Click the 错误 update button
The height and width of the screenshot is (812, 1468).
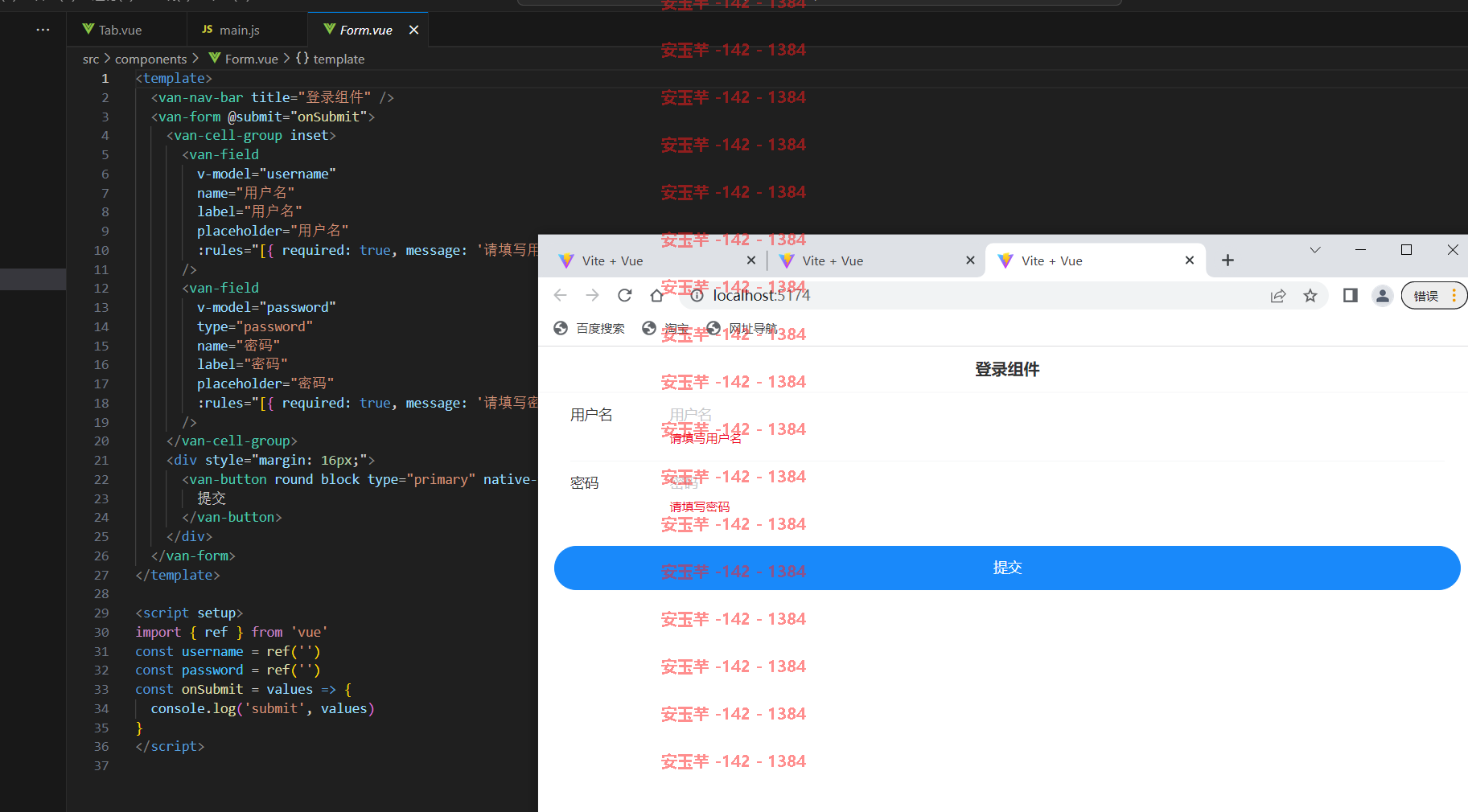tap(1434, 295)
